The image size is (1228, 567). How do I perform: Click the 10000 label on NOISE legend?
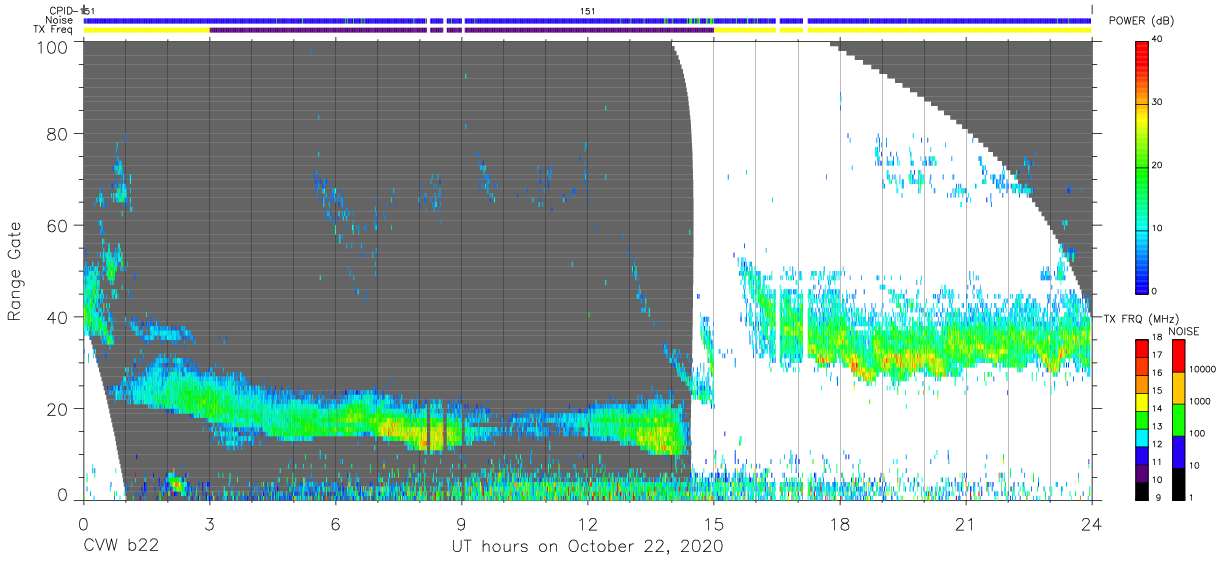click(x=1202, y=371)
